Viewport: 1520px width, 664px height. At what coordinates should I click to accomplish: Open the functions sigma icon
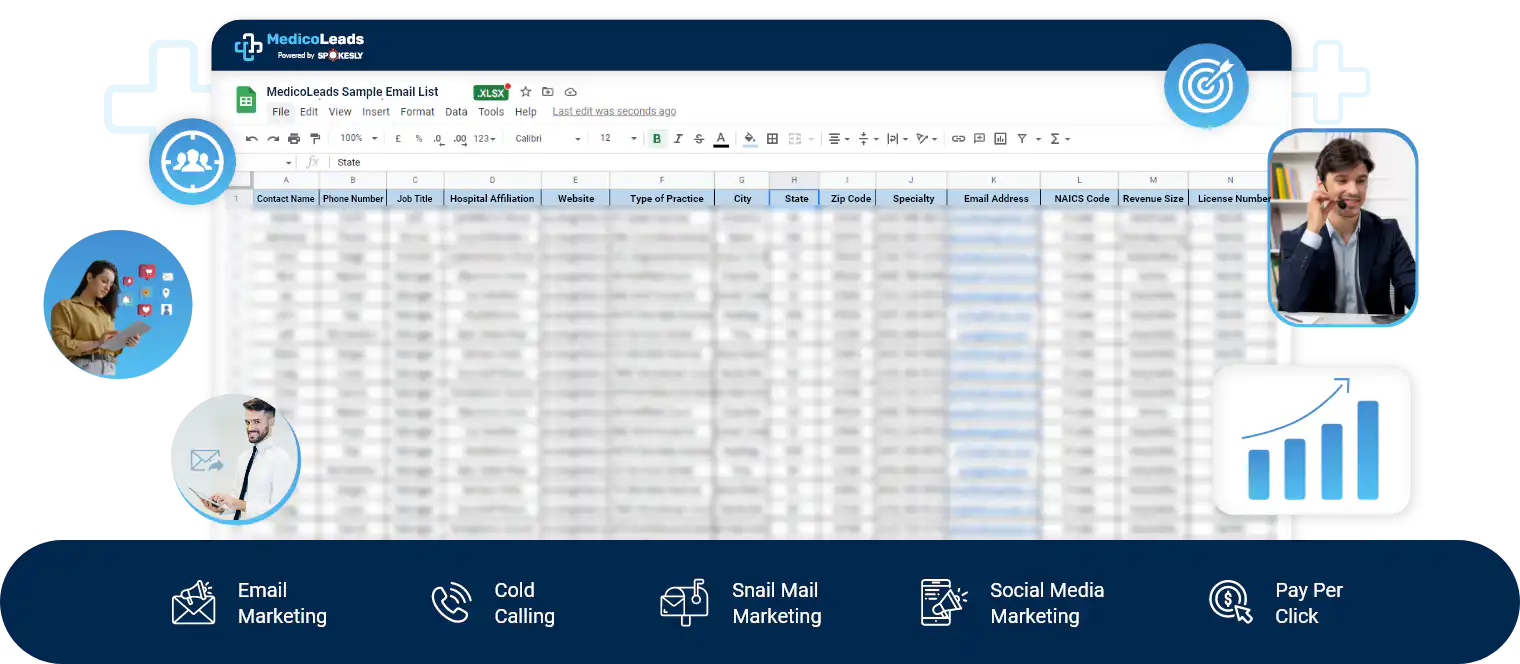(x=1056, y=139)
